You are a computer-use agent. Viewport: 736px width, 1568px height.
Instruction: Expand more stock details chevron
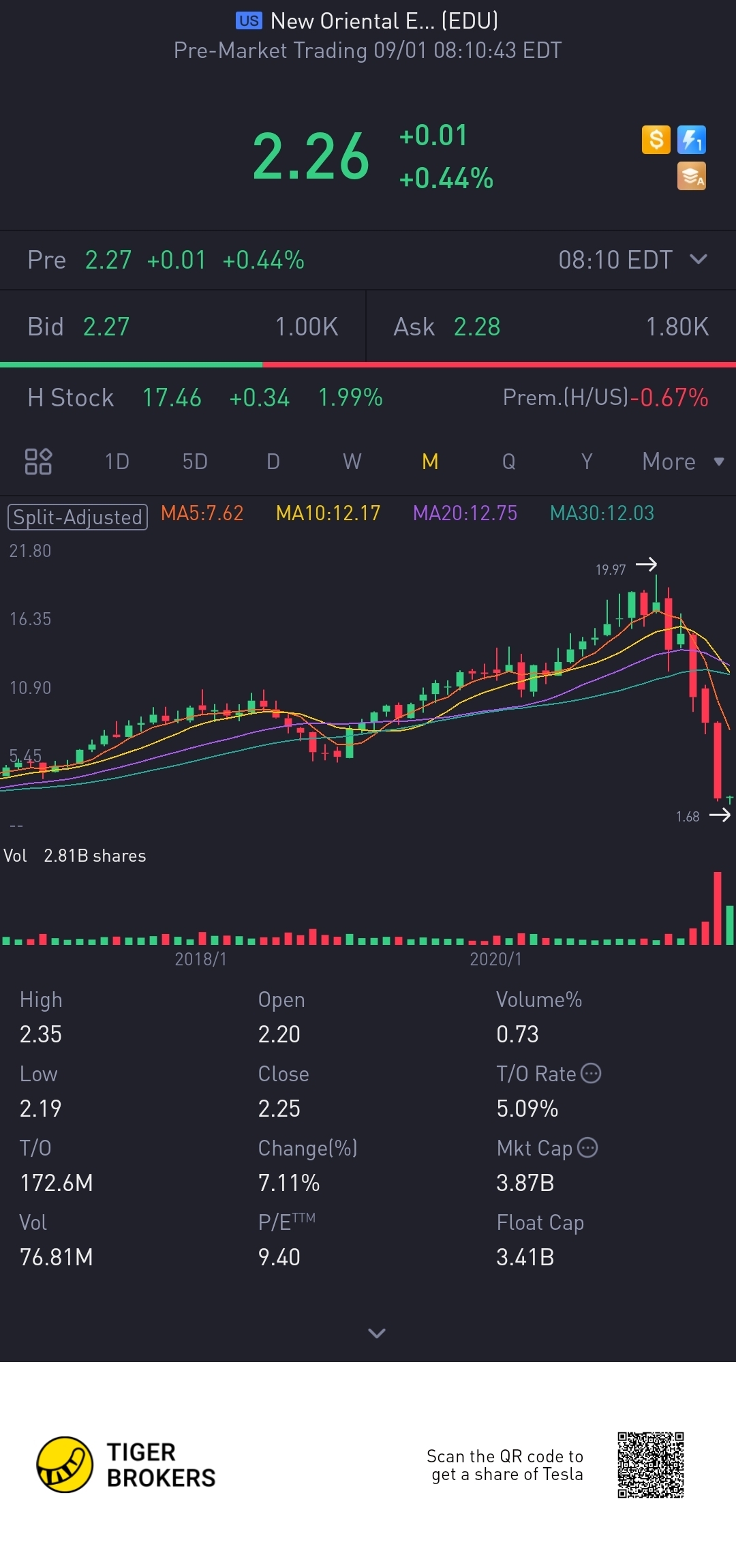(376, 1333)
